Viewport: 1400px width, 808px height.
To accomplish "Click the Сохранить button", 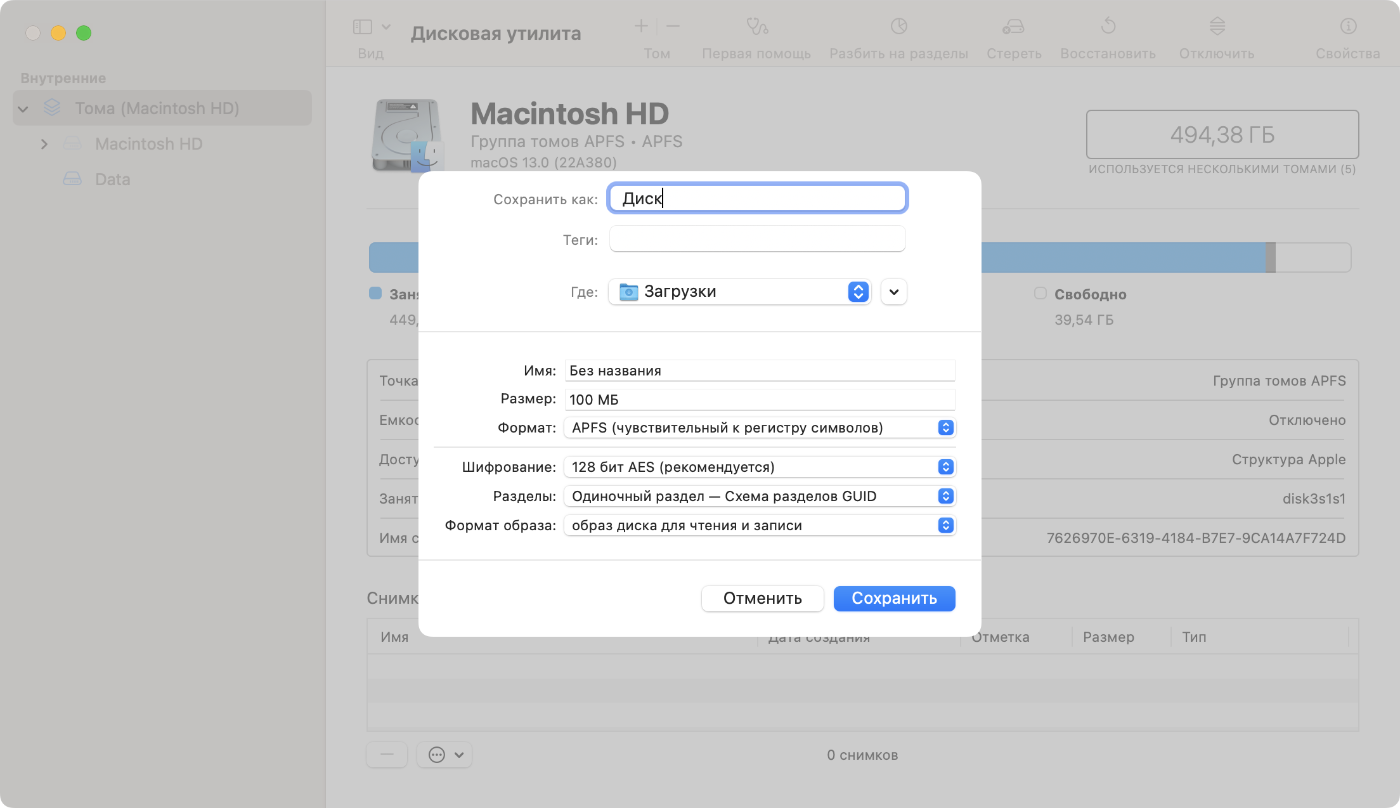I will click(894, 598).
